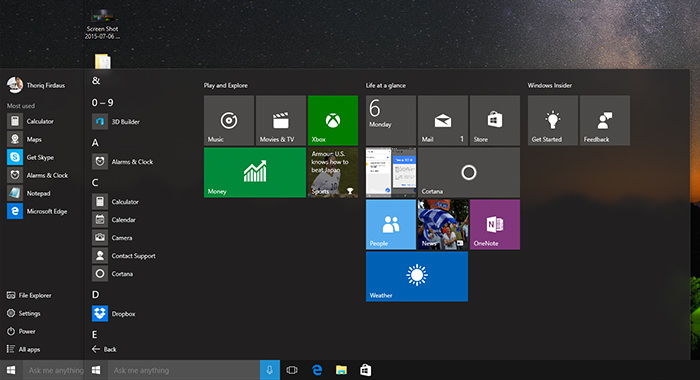
Task: Open File Explorer folder icon on the taskbar
Action: [x=342, y=370]
